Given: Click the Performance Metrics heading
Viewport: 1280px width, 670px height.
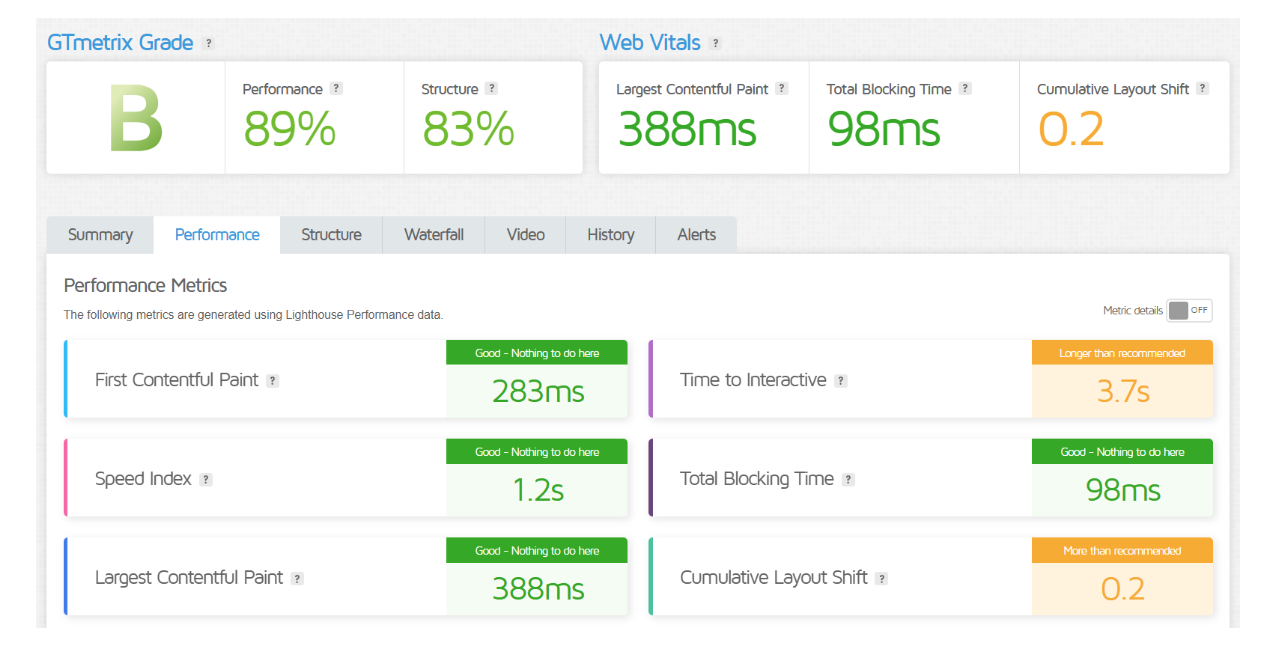Looking at the screenshot, I should (x=145, y=286).
